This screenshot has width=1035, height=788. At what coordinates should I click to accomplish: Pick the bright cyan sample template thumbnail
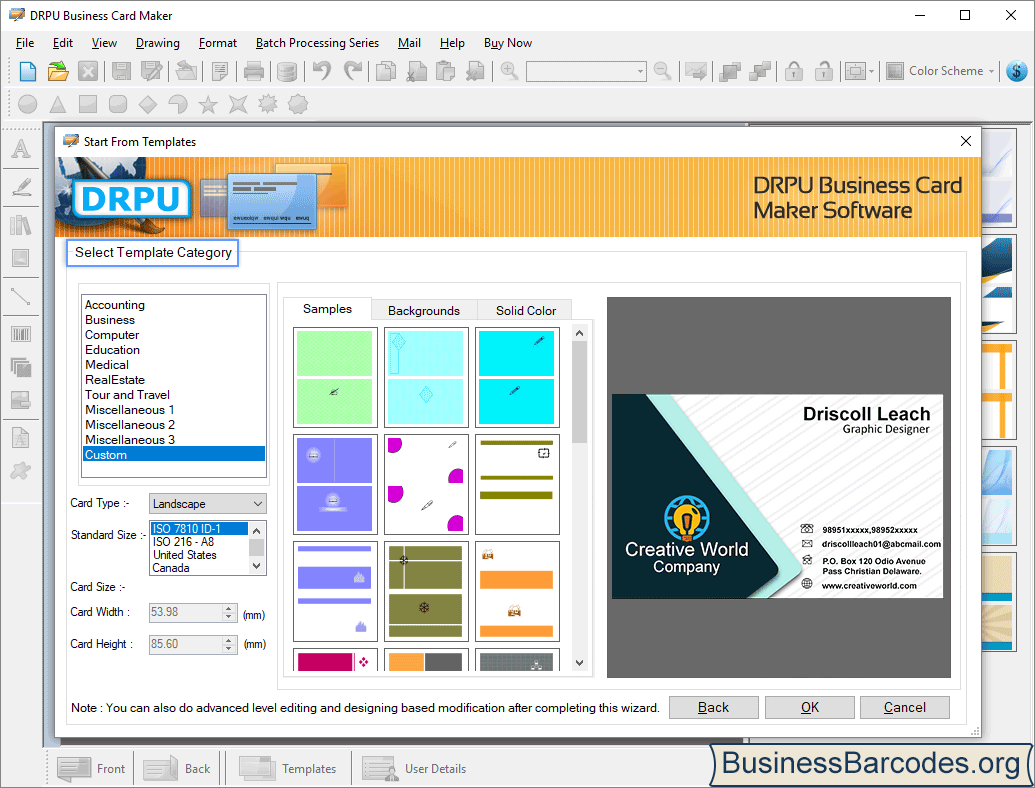point(517,378)
